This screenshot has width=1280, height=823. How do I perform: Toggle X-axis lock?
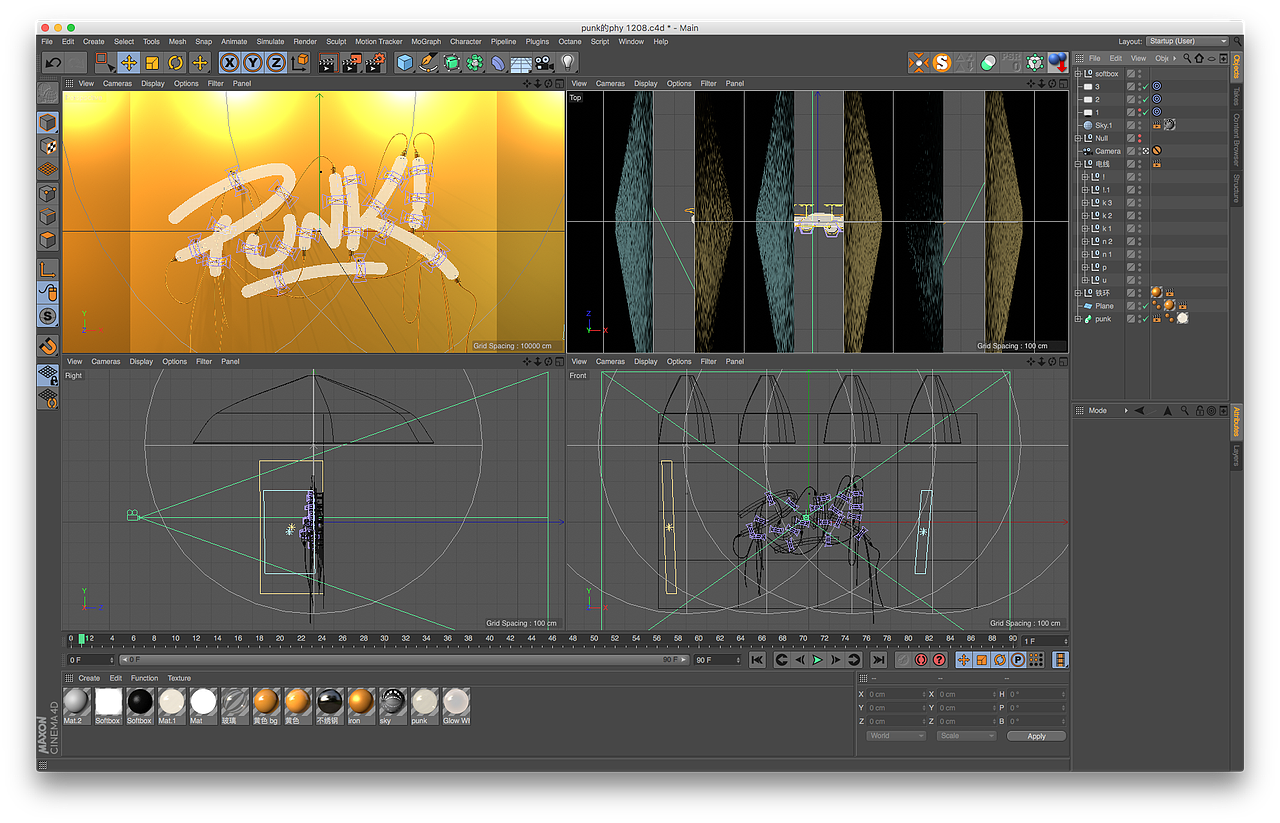[x=230, y=63]
